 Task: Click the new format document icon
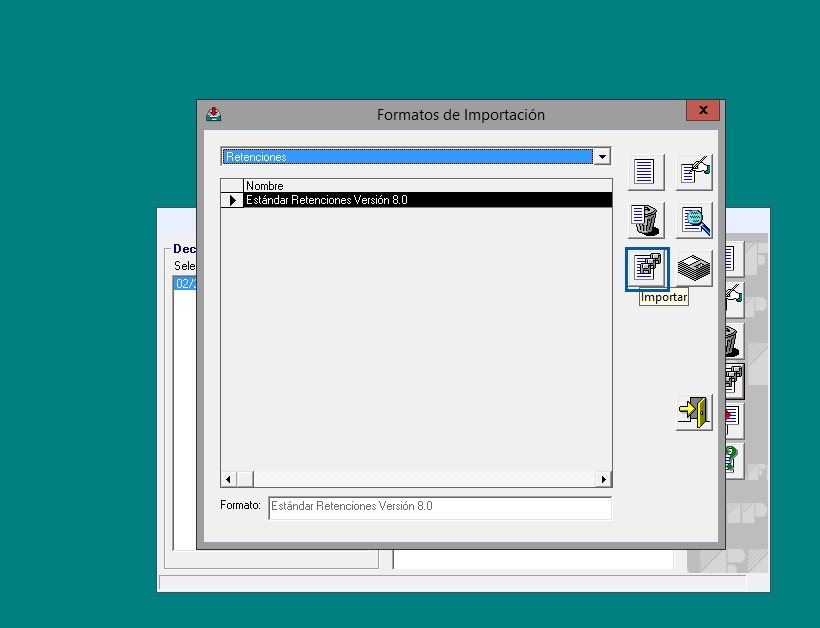point(645,171)
